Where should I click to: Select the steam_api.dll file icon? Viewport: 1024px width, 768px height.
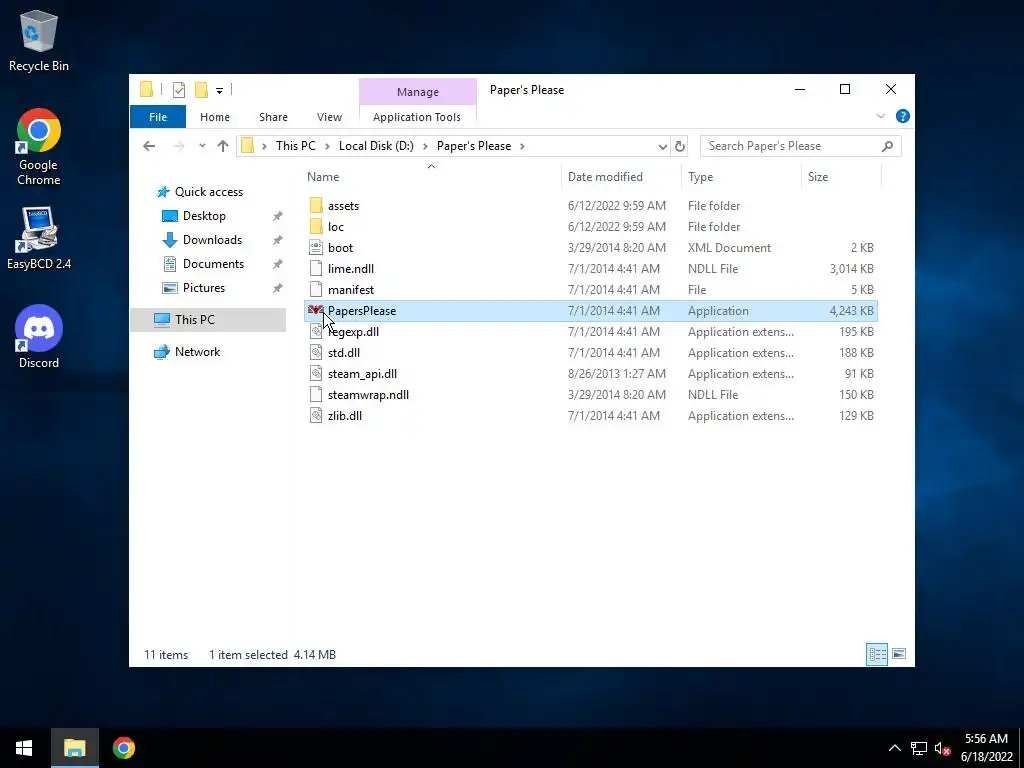click(316, 374)
